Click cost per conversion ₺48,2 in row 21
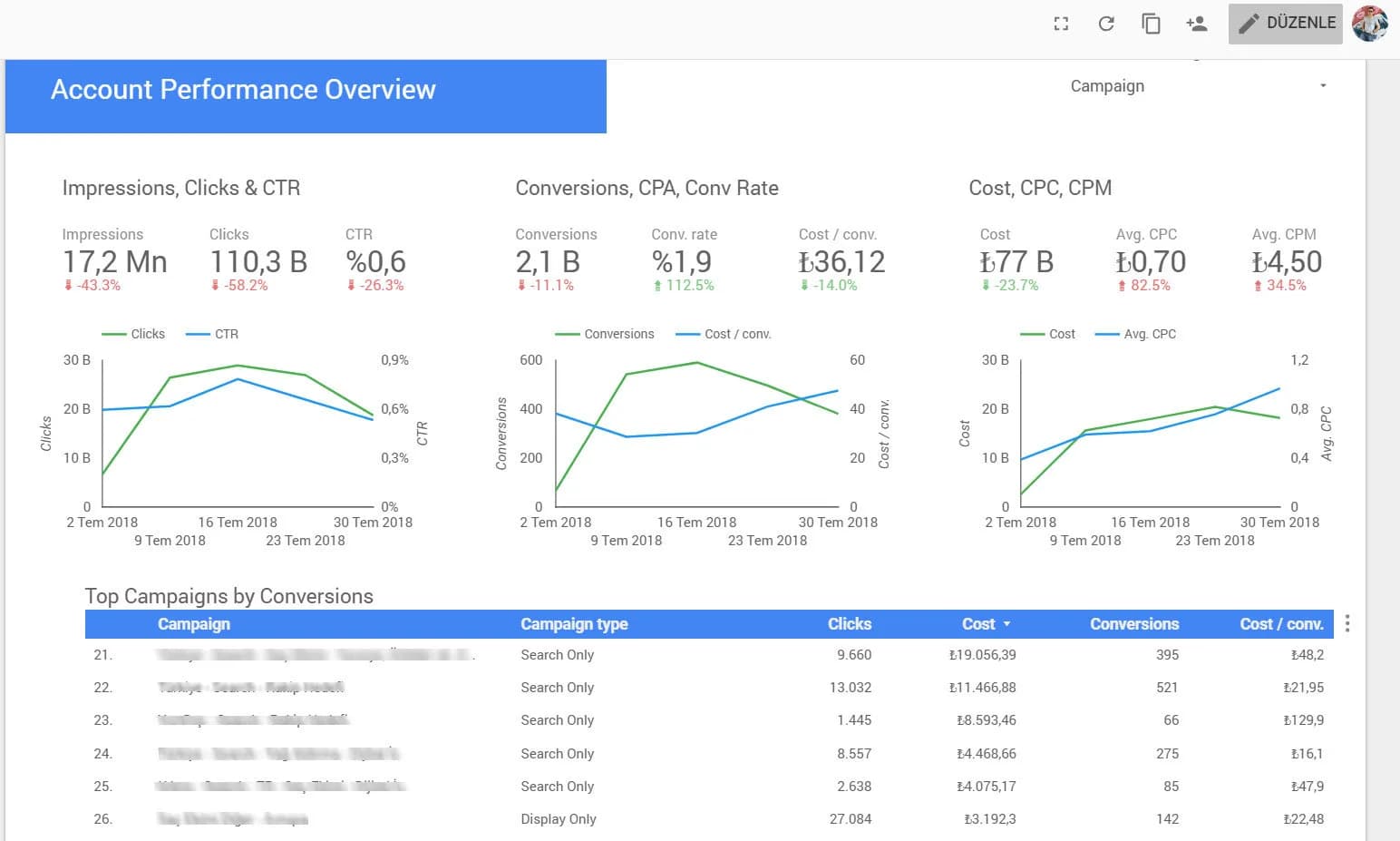1400x841 pixels. [1307, 654]
